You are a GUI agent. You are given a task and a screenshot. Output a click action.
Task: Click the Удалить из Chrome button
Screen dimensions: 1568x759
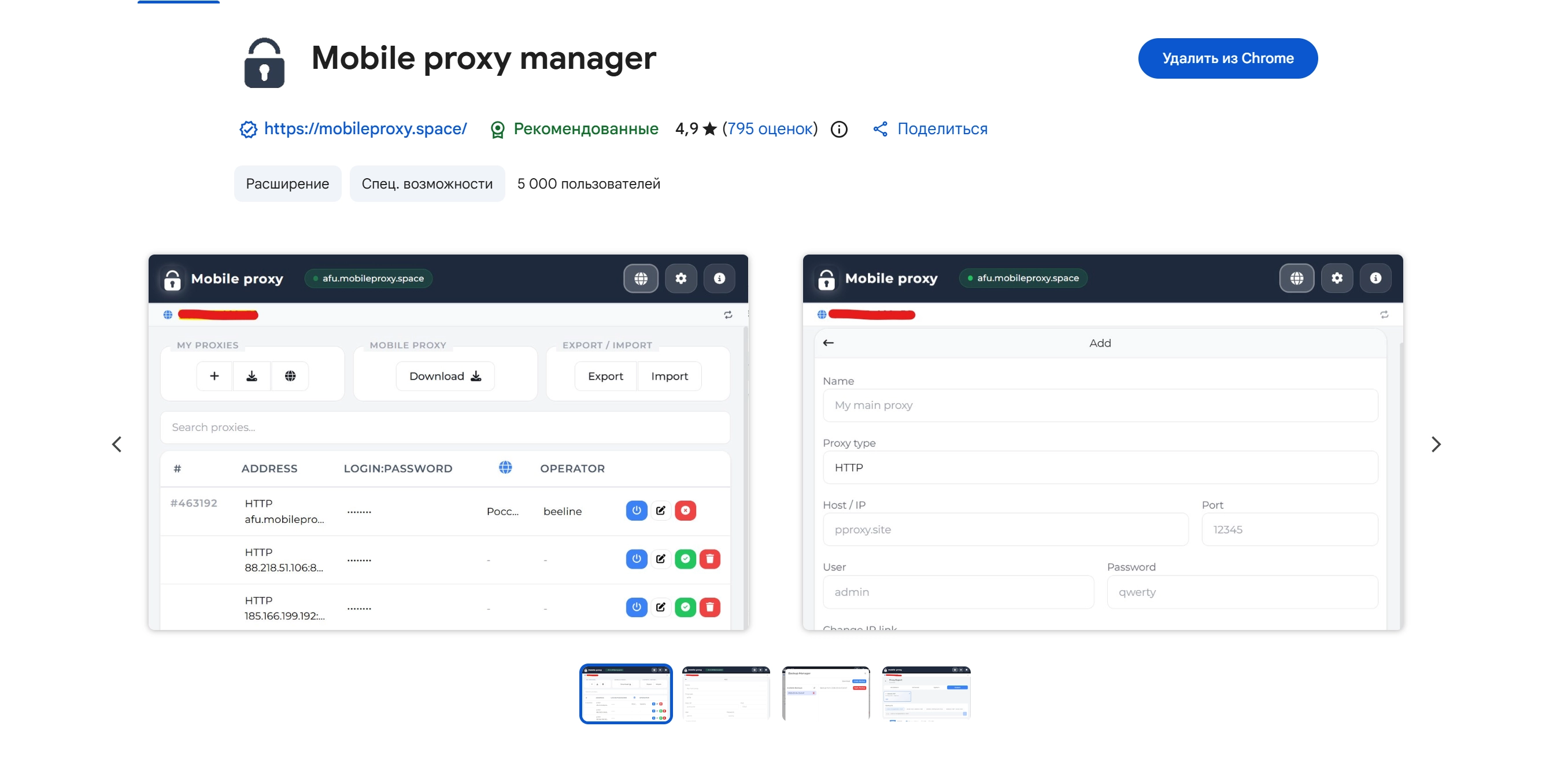coord(1227,58)
